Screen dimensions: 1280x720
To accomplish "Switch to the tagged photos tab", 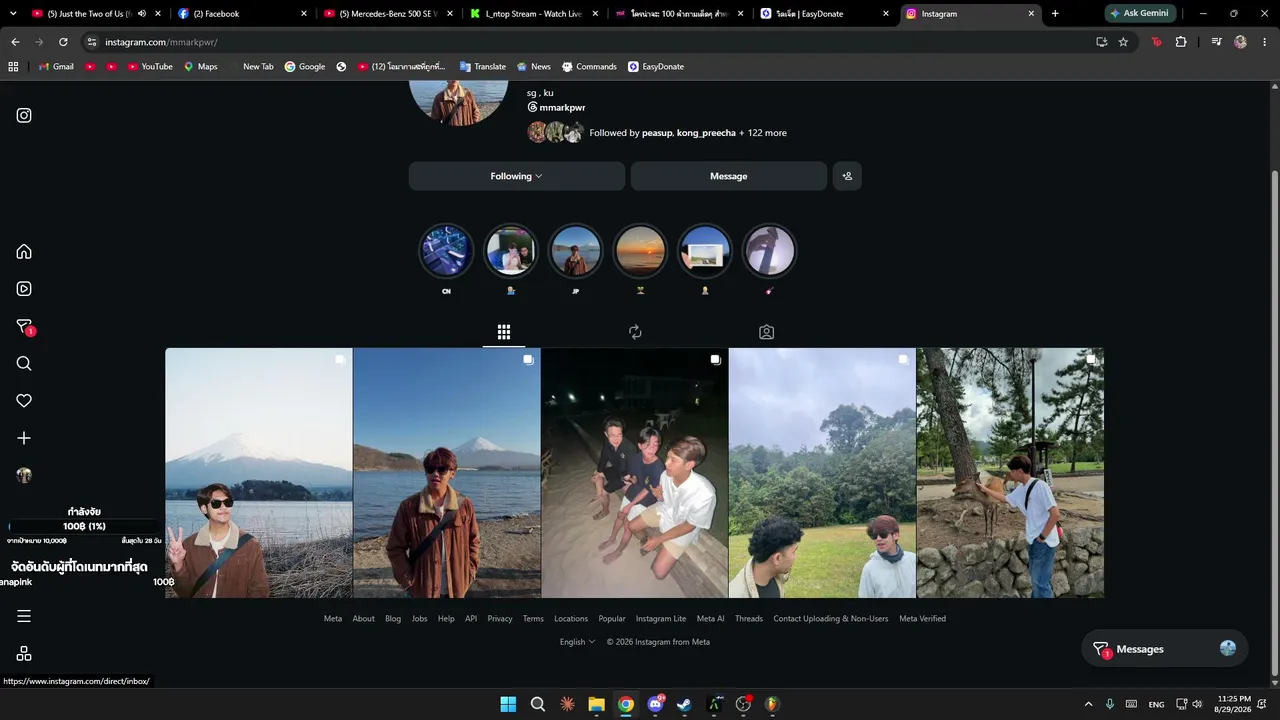I will 766,332.
